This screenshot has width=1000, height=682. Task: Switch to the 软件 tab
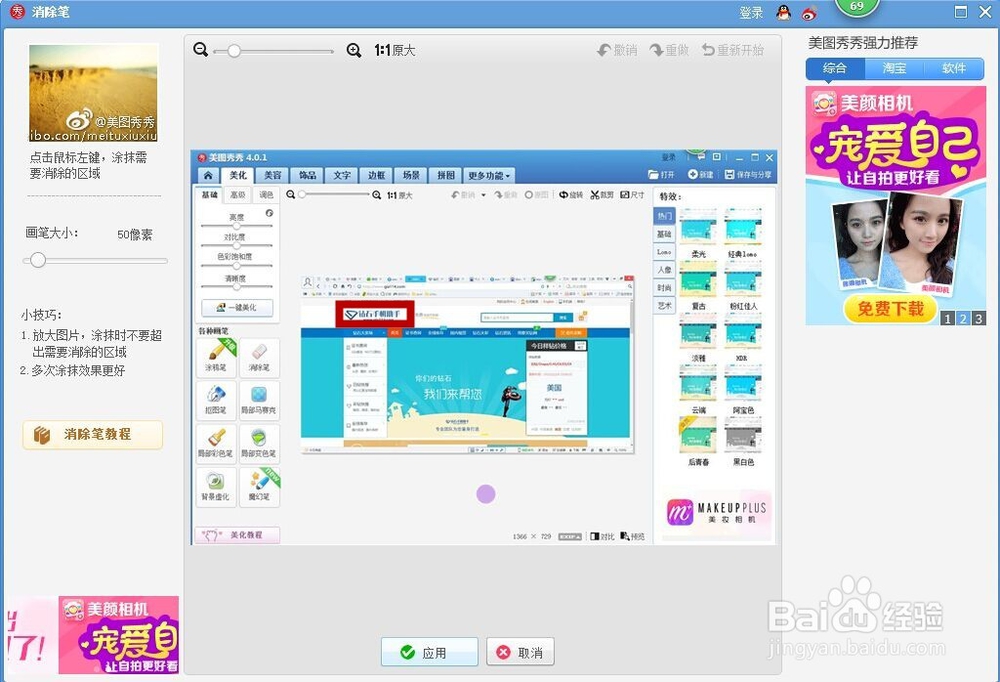[954, 68]
